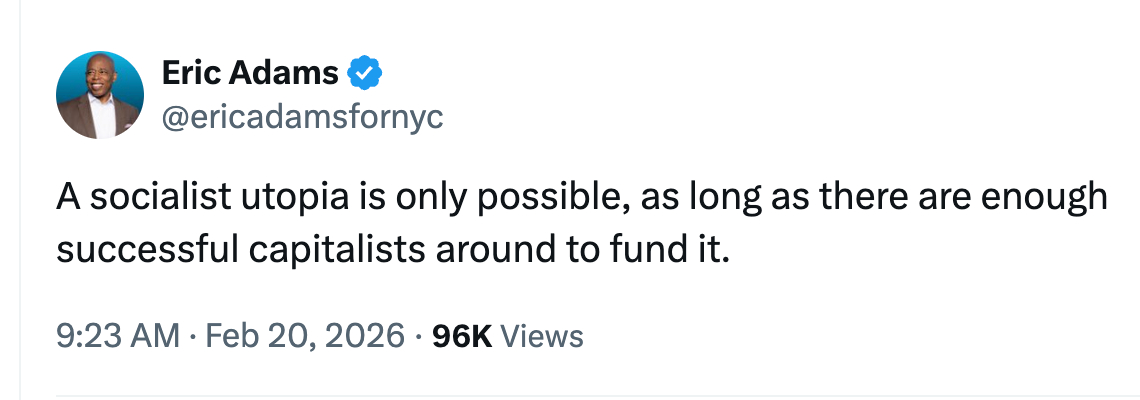
Task: Open Eric Adams' profile picture
Action: [x=100, y=95]
